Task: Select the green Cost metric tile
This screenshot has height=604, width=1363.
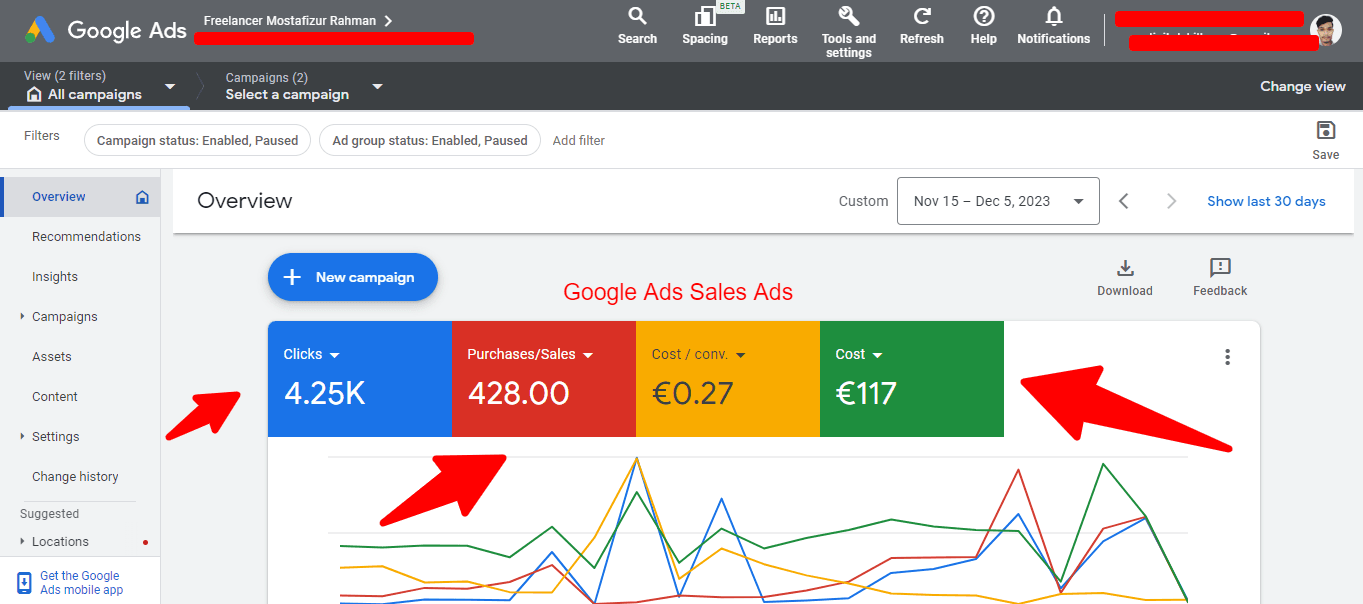Action: 911,379
